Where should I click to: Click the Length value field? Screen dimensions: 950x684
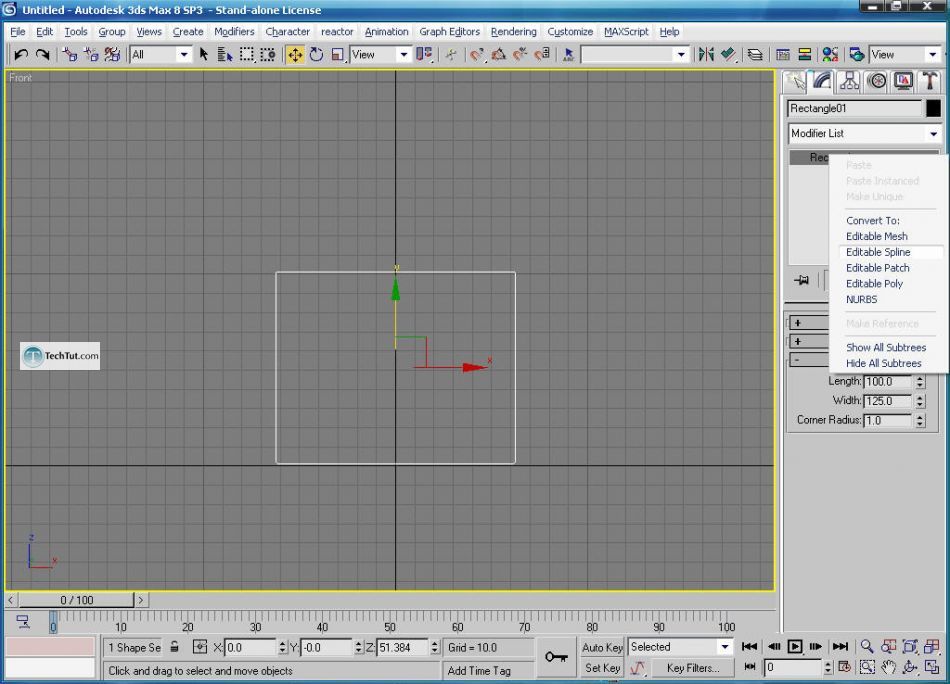point(888,382)
